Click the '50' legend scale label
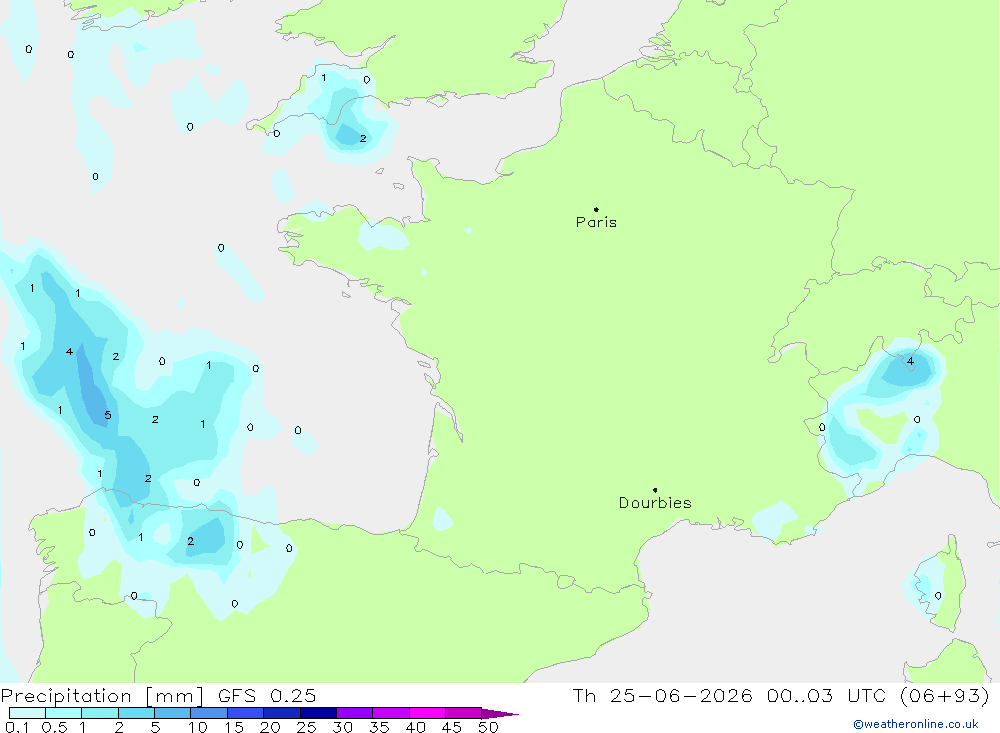Viewport: 1000px width, 733px height. [x=488, y=727]
